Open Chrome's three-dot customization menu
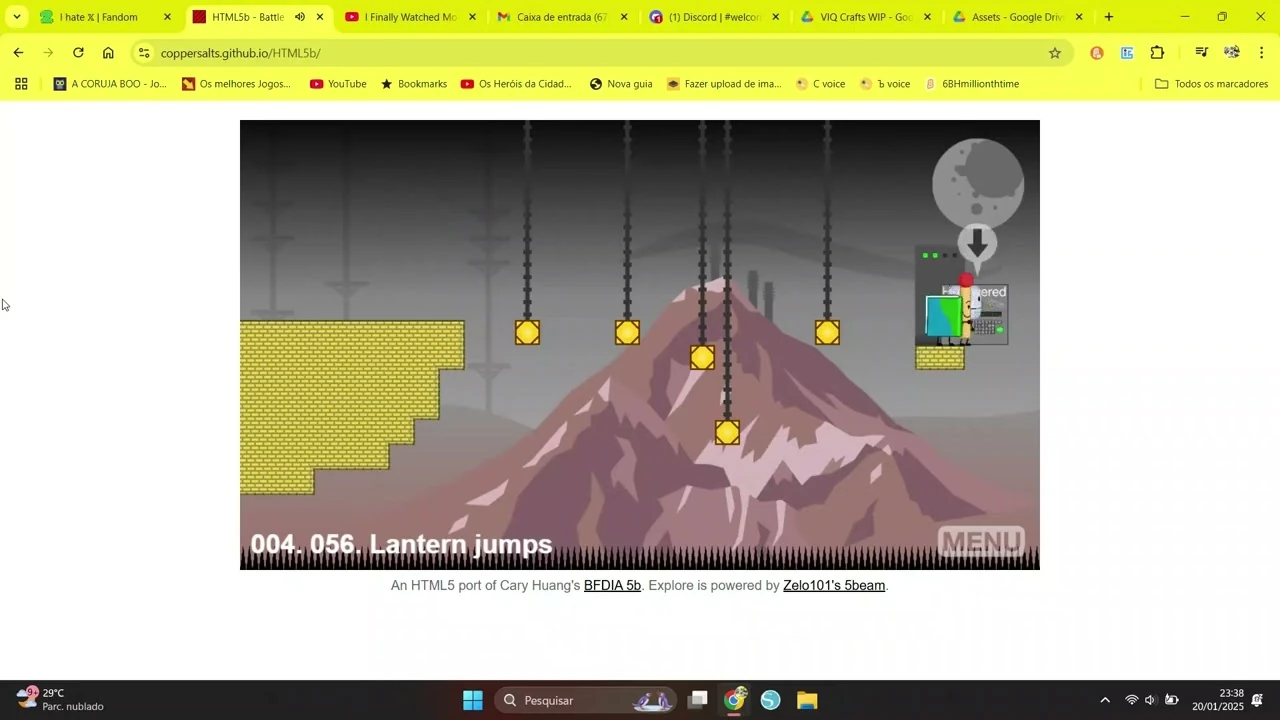Viewport: 1280px width, 720px height. (1262, 53)
